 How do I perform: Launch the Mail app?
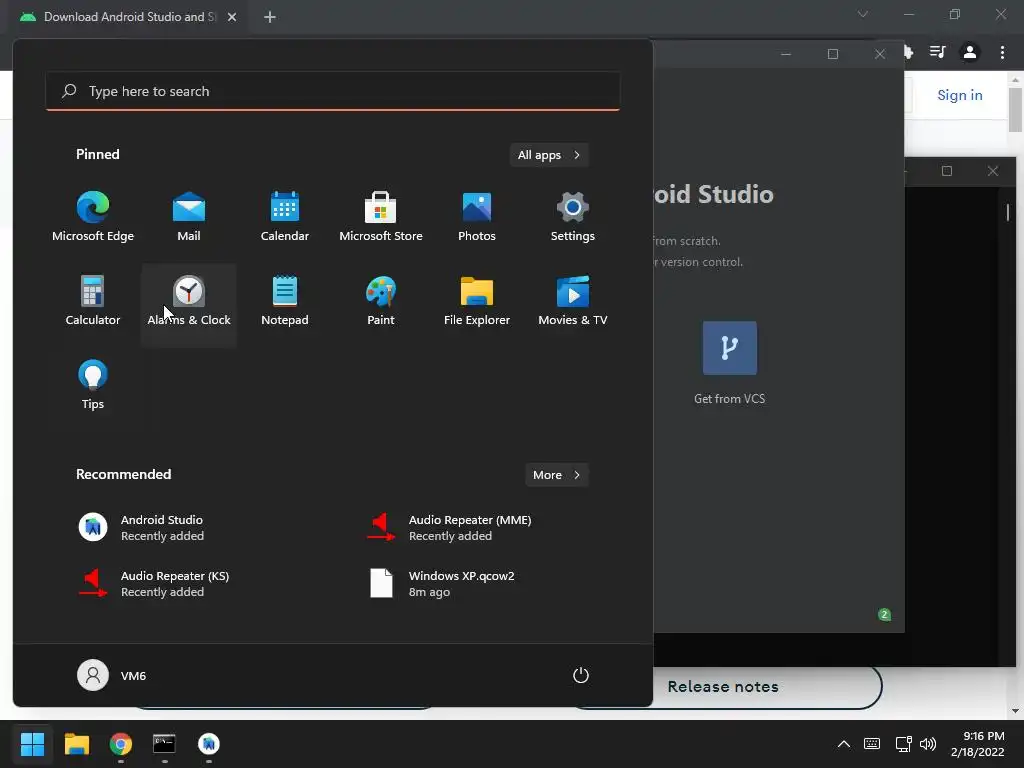point(189,217)
